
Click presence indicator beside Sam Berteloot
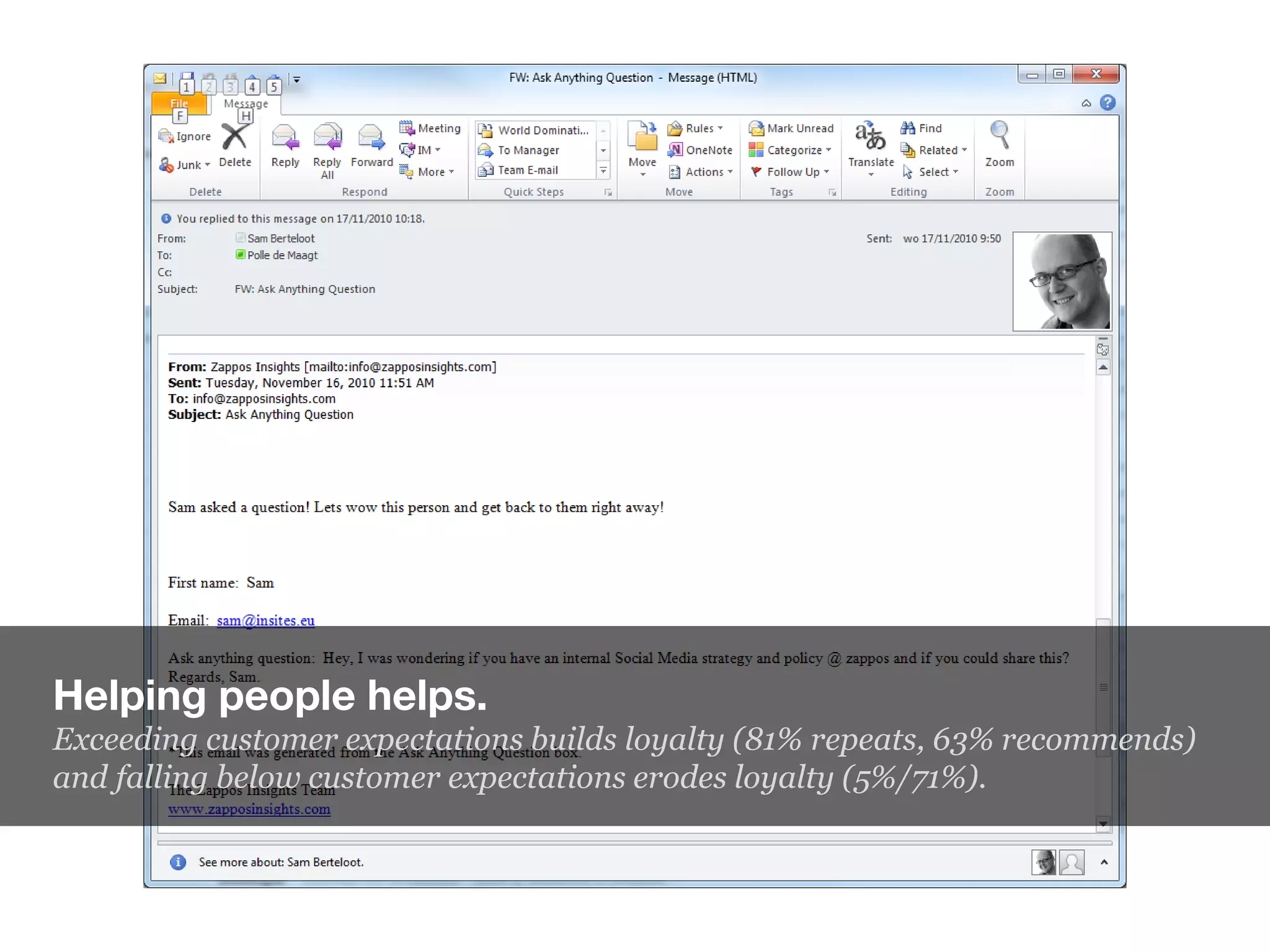tap(241, 238)
